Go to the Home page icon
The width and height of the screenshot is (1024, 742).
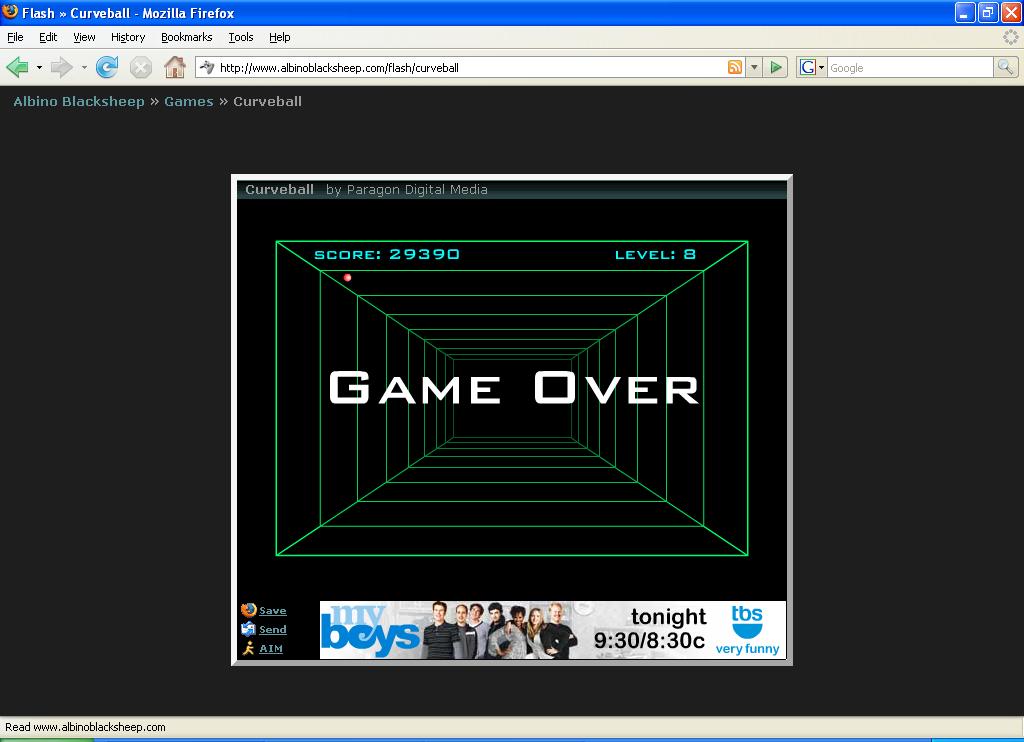(x=174, y=67)
